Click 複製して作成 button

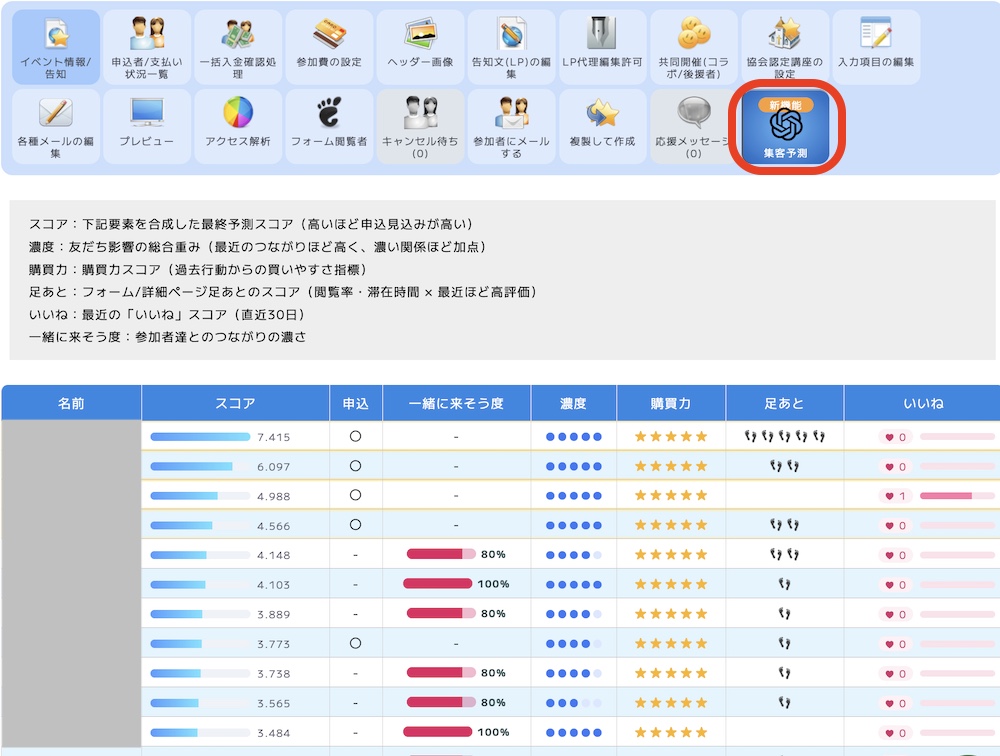tap(602, 125)
